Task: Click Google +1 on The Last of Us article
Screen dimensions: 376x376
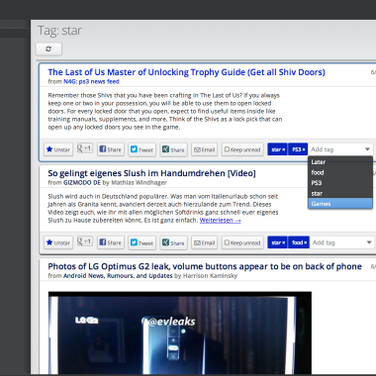Action: coord(85,148)
